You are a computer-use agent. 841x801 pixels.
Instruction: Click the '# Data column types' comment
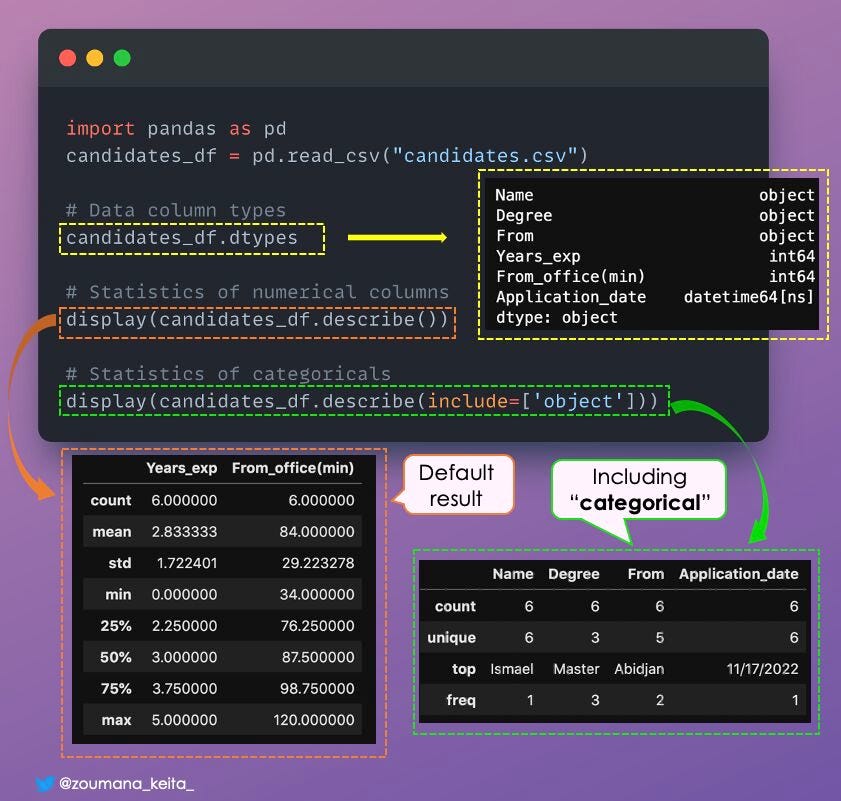point(176,210)
